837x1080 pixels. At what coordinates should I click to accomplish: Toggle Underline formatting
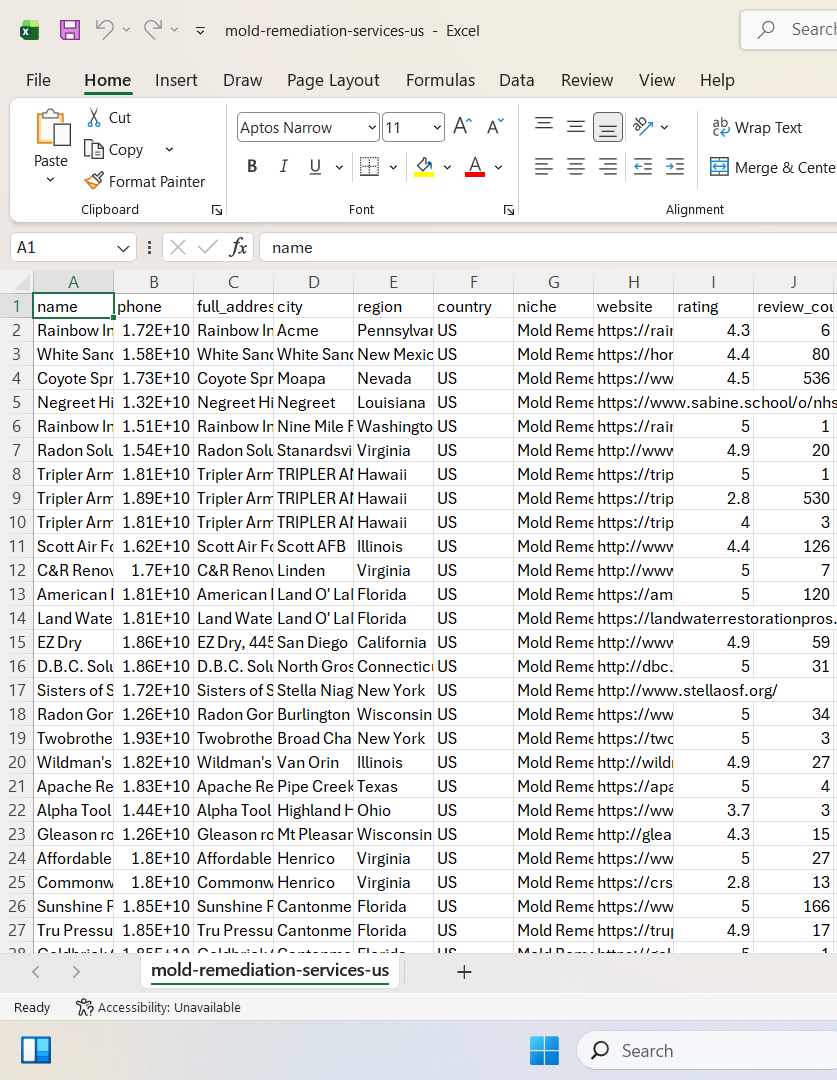315,166
